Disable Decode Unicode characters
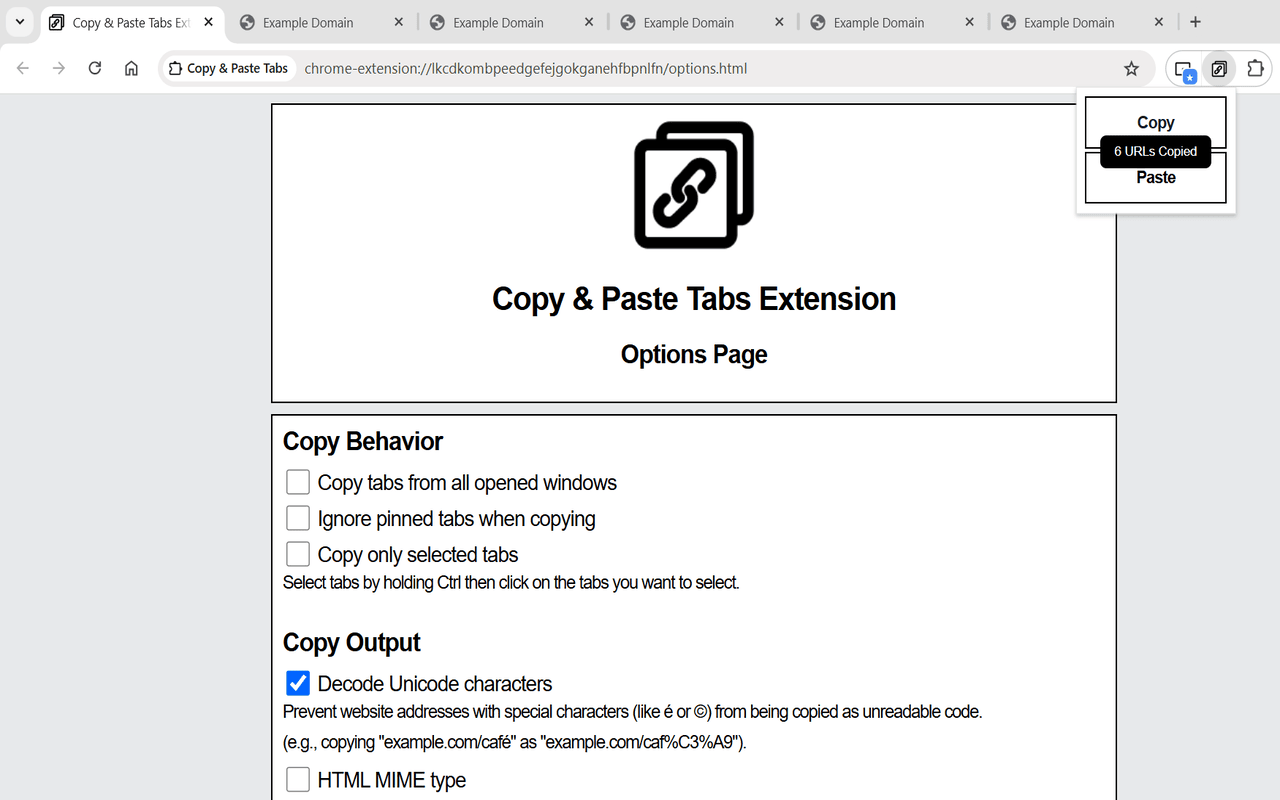This screenshot has height=800, width=1280. tap(298, 682)
